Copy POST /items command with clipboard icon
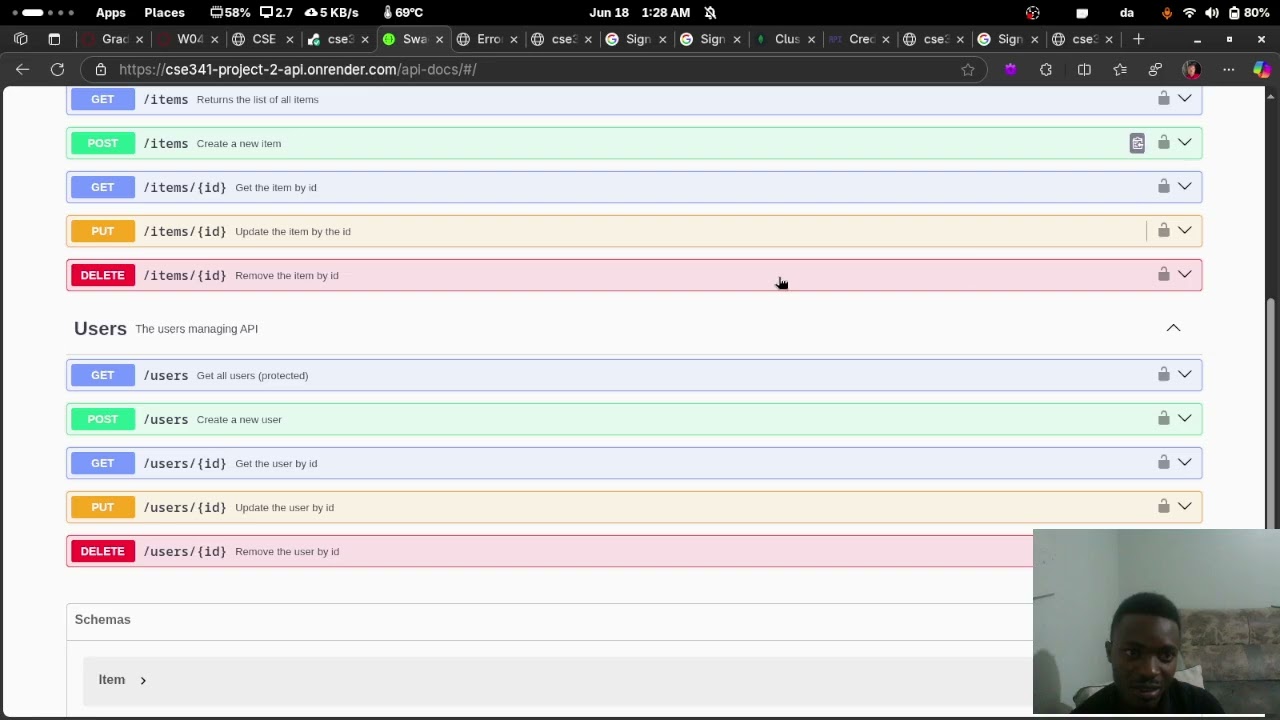Viewport: 1280px width, 720px height. coord(1137,143)
